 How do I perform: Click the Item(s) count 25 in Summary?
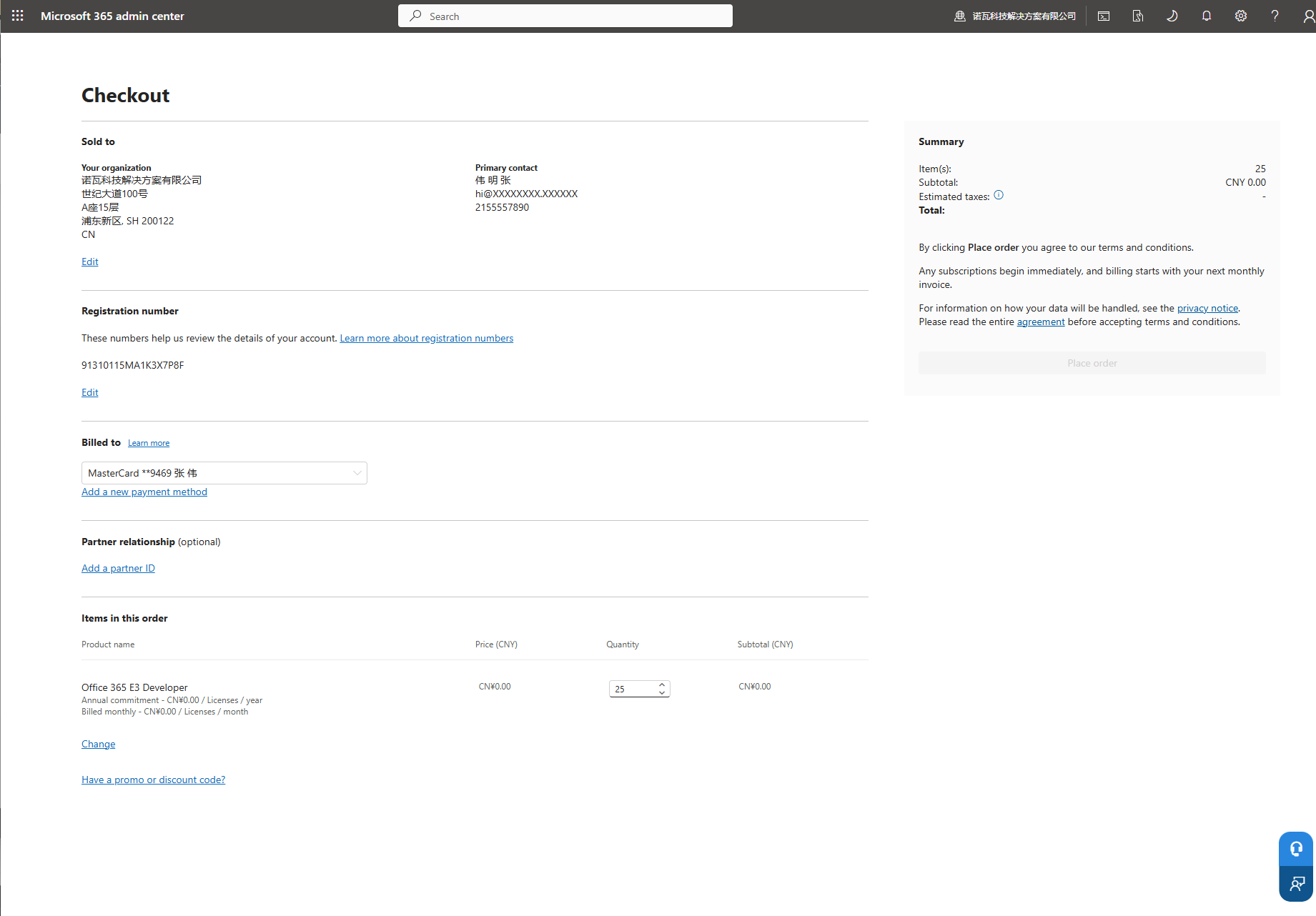coord(1260,169)
